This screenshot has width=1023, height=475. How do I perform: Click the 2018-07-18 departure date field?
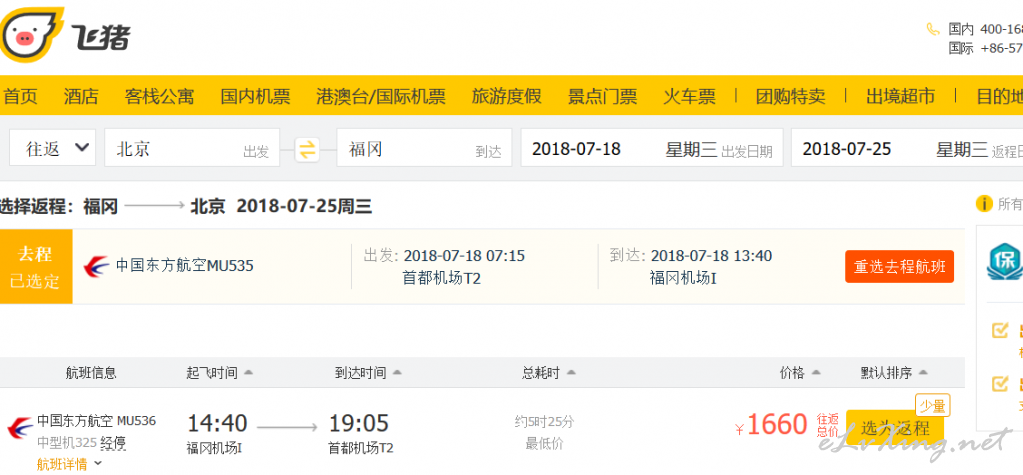click(652, 148)
